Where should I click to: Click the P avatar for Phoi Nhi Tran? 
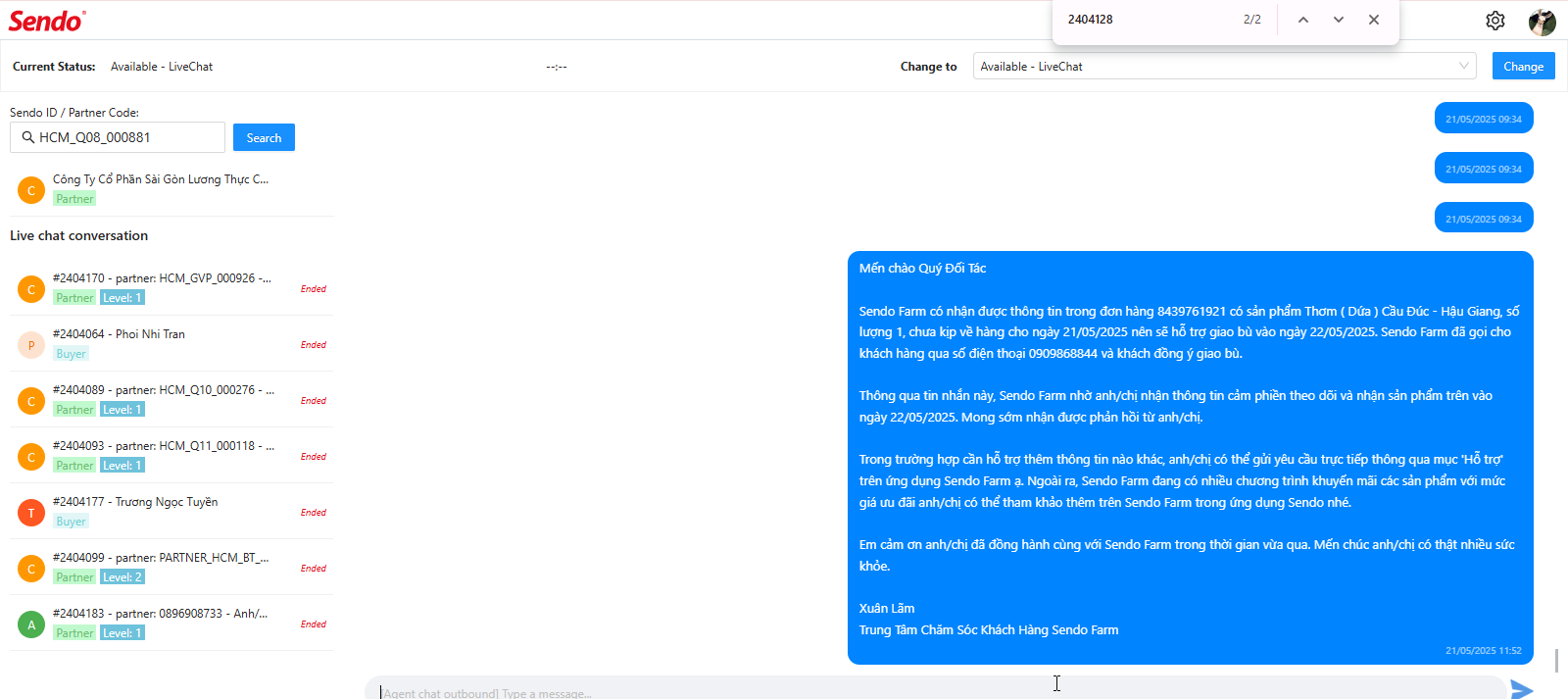(31, 345)
